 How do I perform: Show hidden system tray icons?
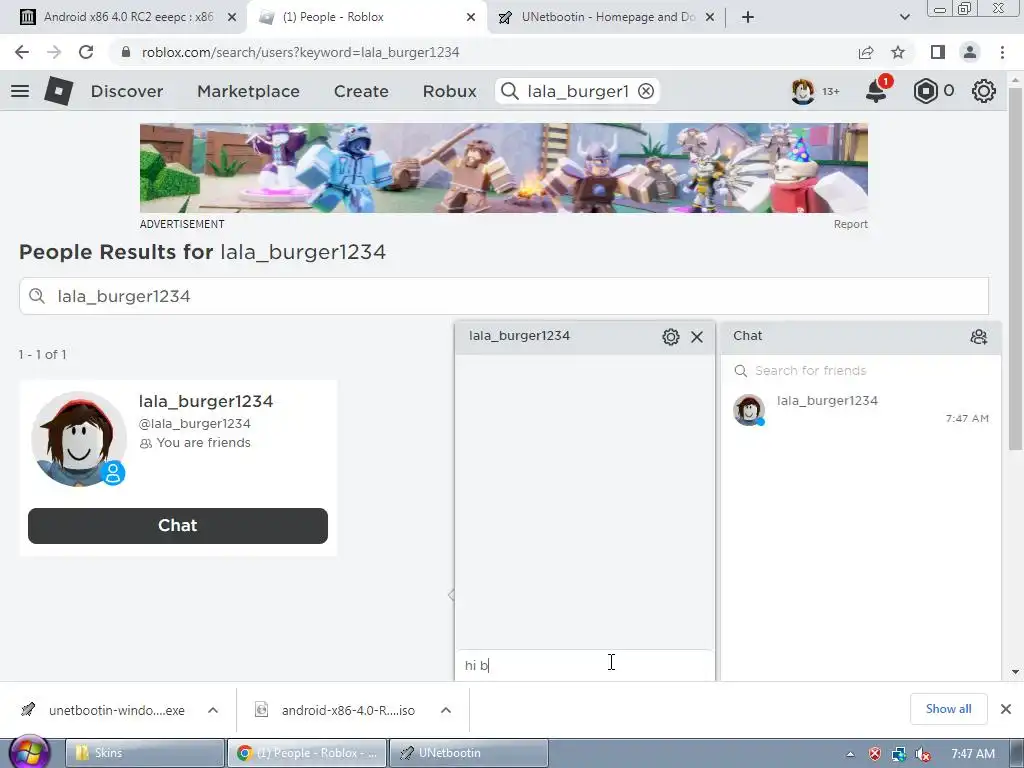(x=850, y=754)
